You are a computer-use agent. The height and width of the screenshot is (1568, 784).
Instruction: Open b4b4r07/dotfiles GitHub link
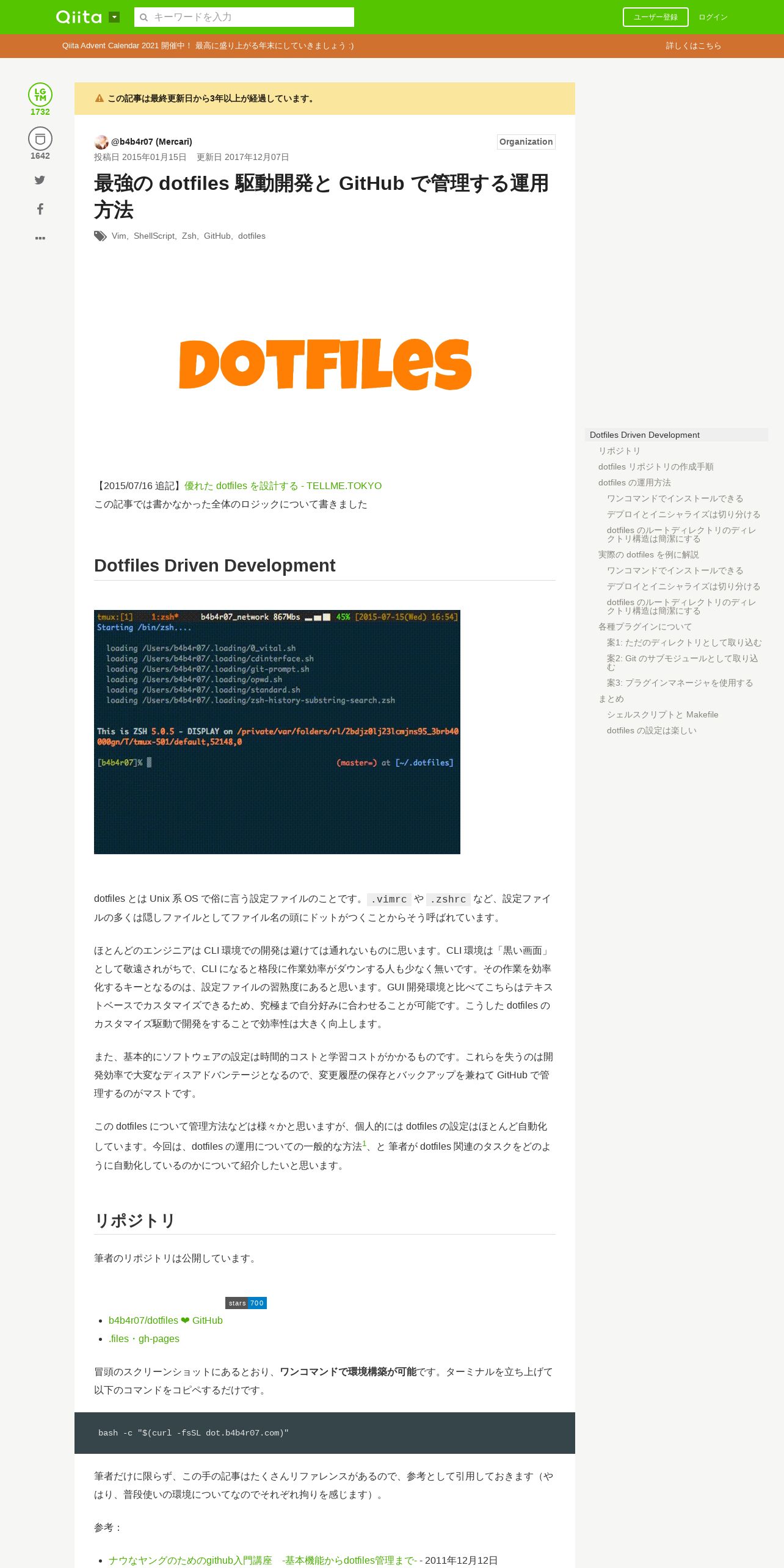[x=165, y=1320]
